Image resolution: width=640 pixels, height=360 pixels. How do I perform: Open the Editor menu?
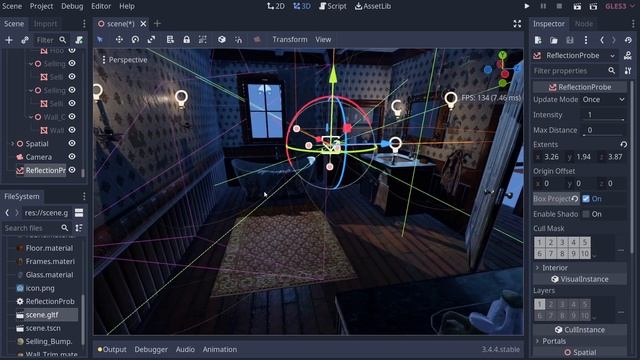(x=101, y=6)
